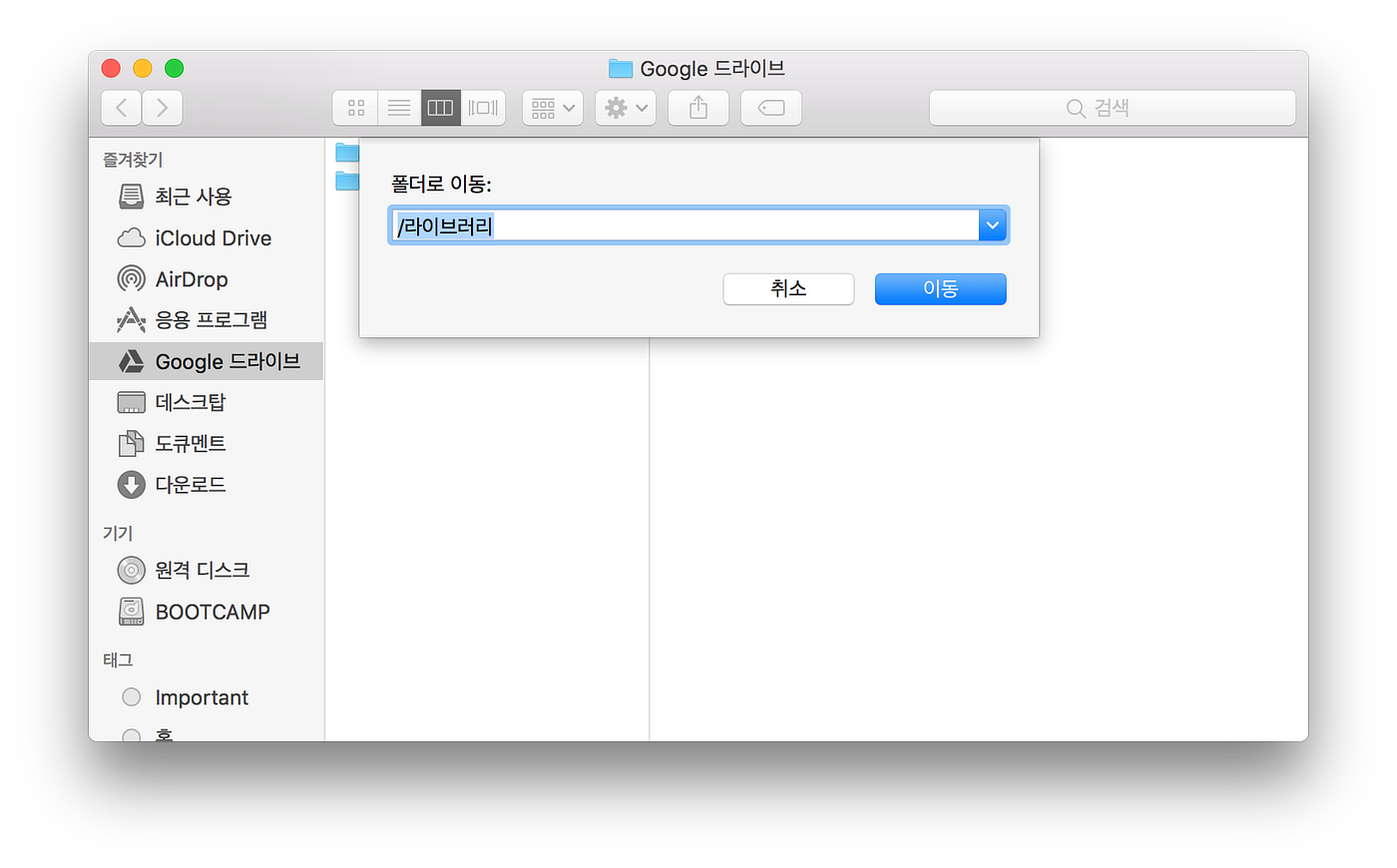Click the 최근 사용 recents icon
Screen dimensions: 1397x868
coord(131,197)
